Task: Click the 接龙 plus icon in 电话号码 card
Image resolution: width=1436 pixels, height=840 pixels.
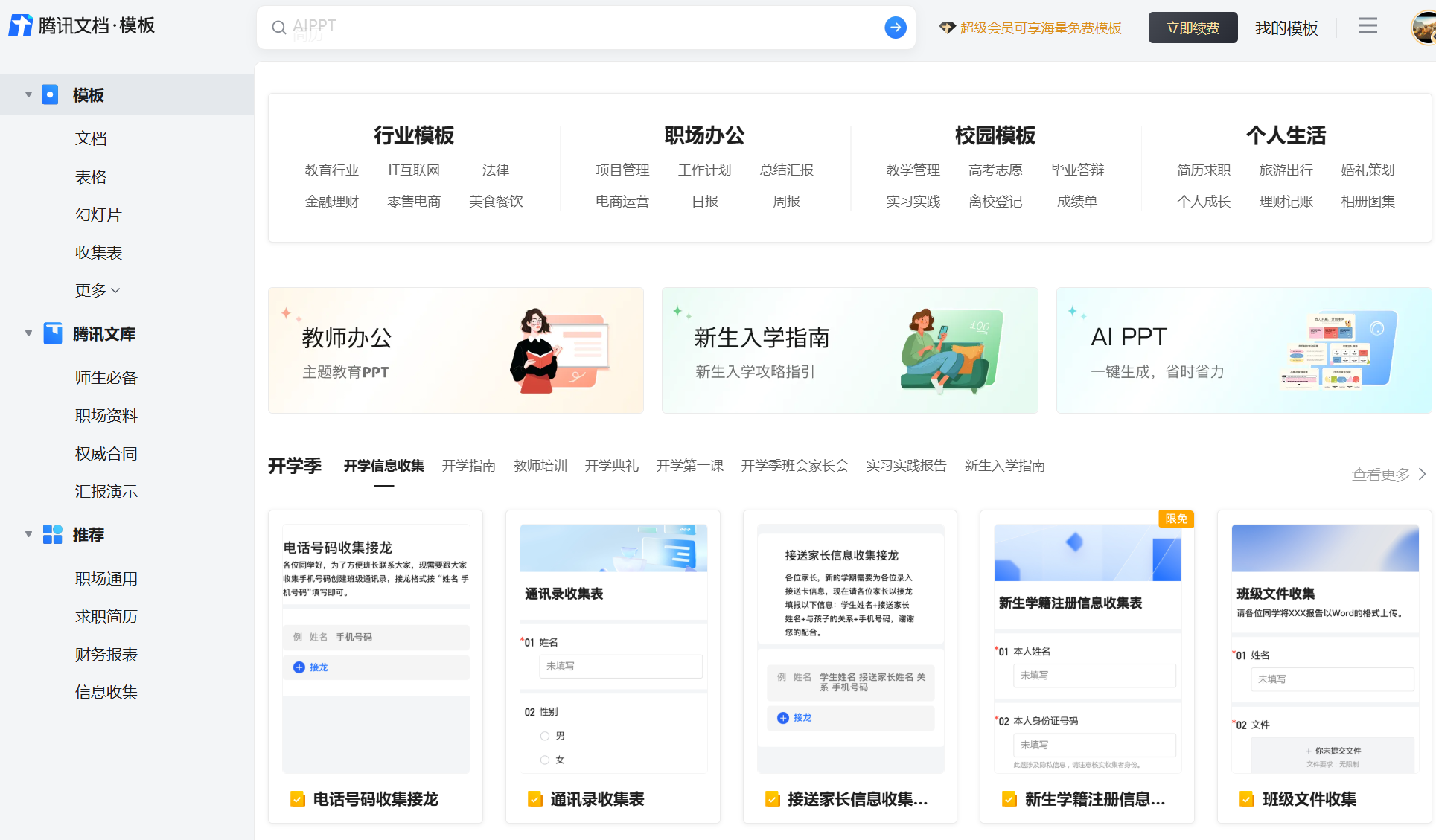Action: tap(299, 667)
